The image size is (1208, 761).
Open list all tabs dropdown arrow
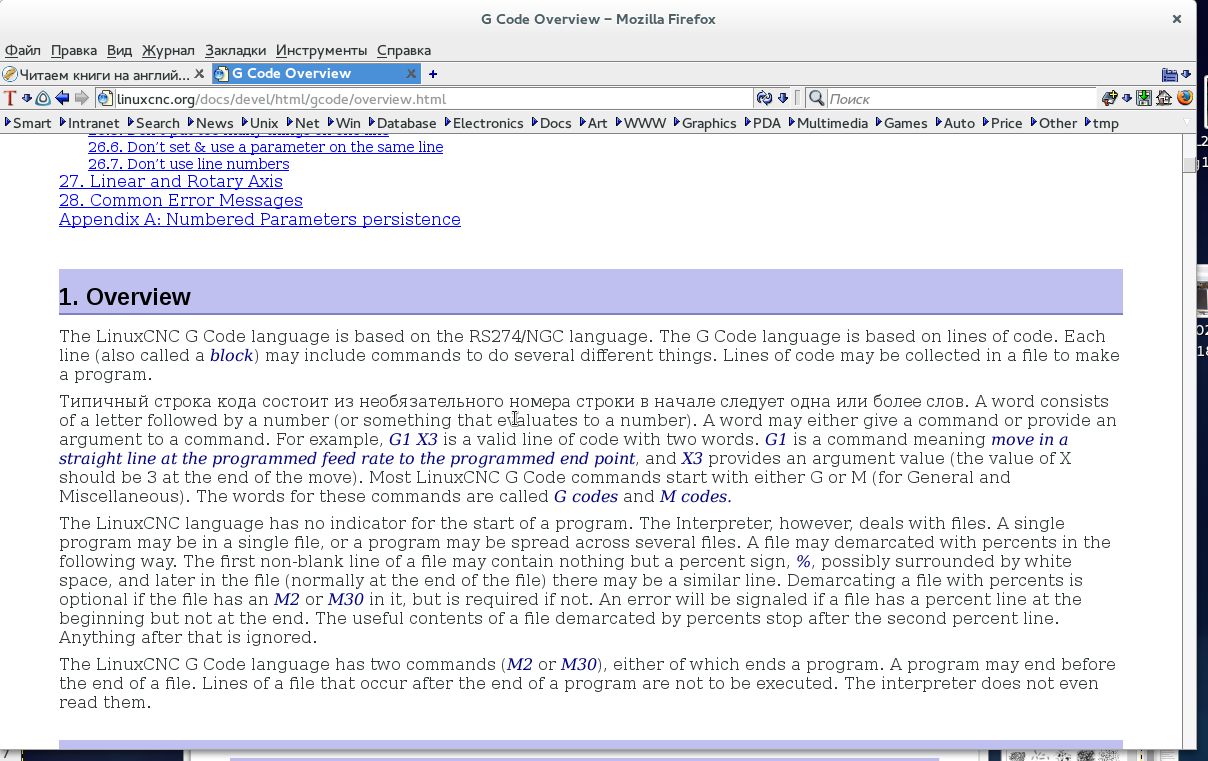[1186, 74]
